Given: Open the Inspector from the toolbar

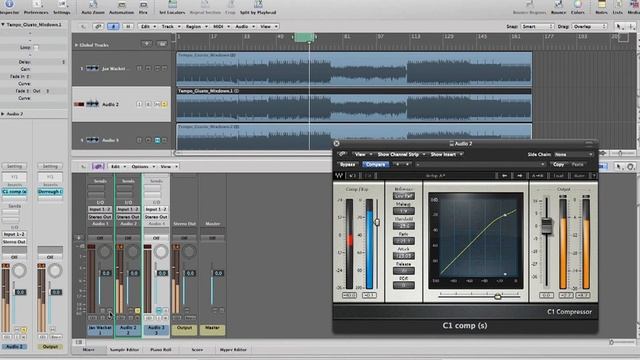Looking at the screenshot, I should click(9, 7).
